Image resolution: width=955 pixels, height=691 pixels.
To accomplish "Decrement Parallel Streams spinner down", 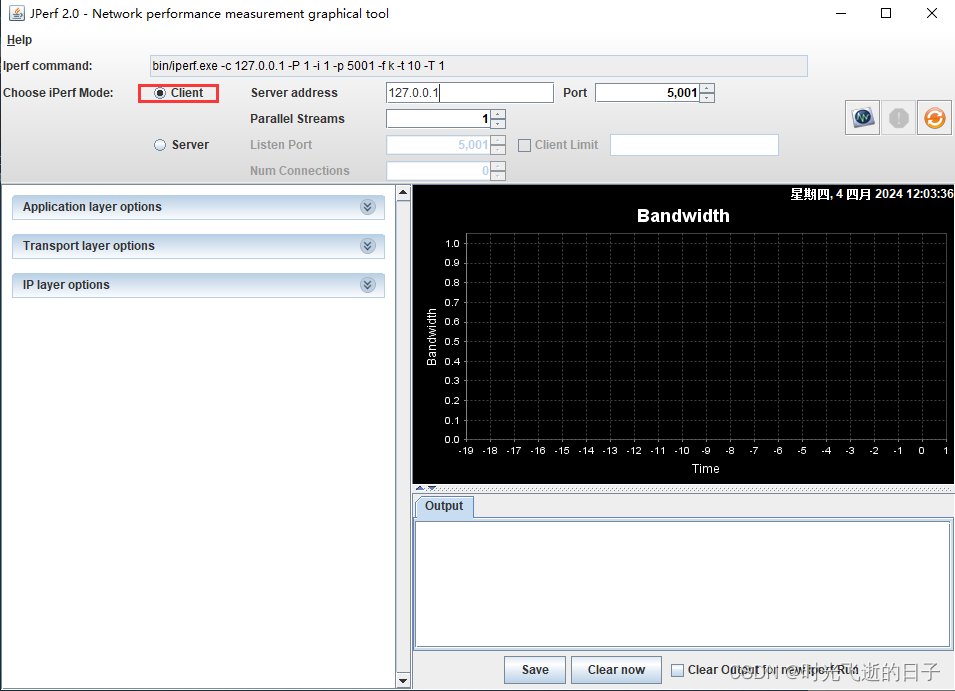I will [x=498, y=124].
